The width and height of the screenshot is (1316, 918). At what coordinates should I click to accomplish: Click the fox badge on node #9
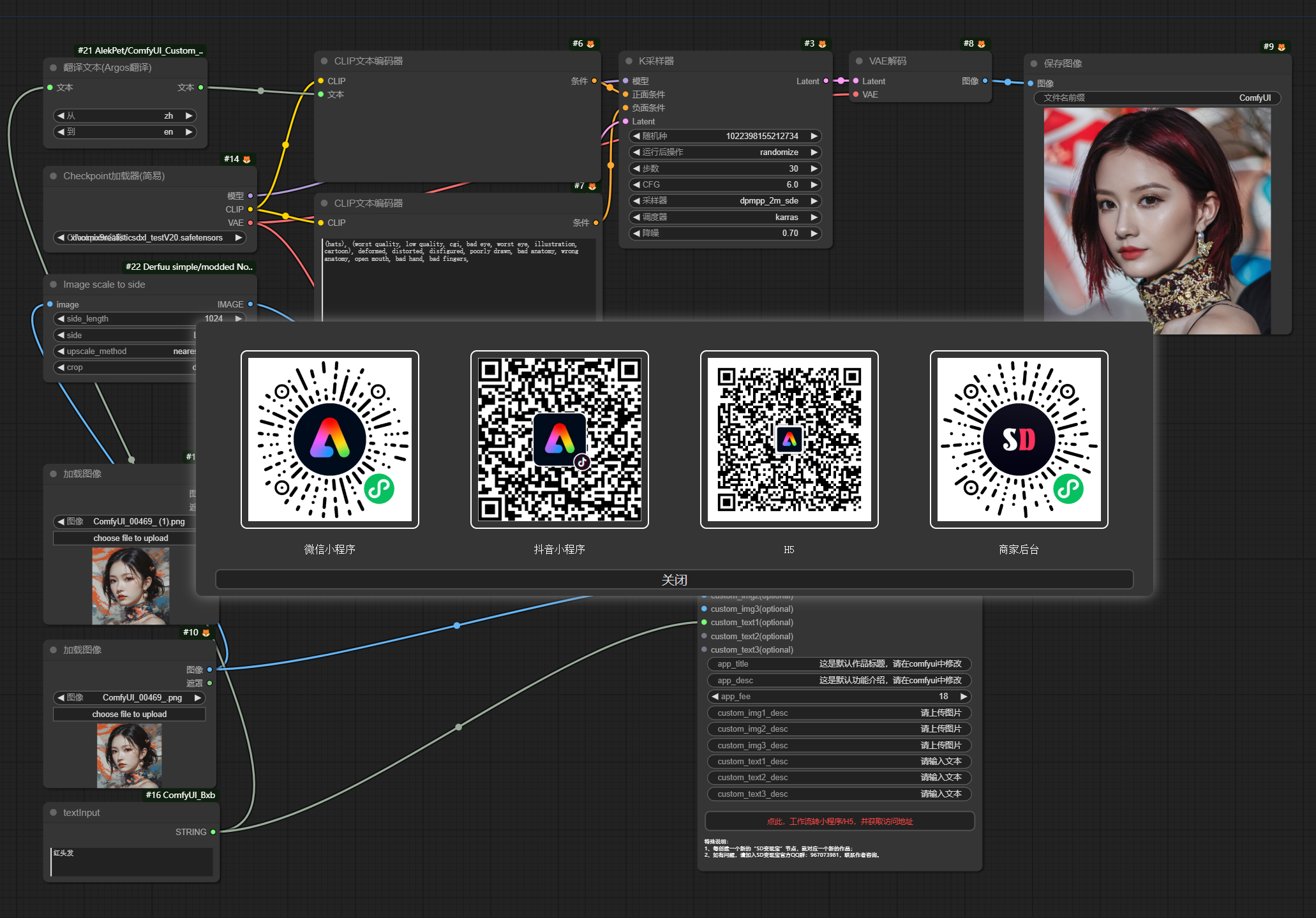click(x=1281, y=47)
